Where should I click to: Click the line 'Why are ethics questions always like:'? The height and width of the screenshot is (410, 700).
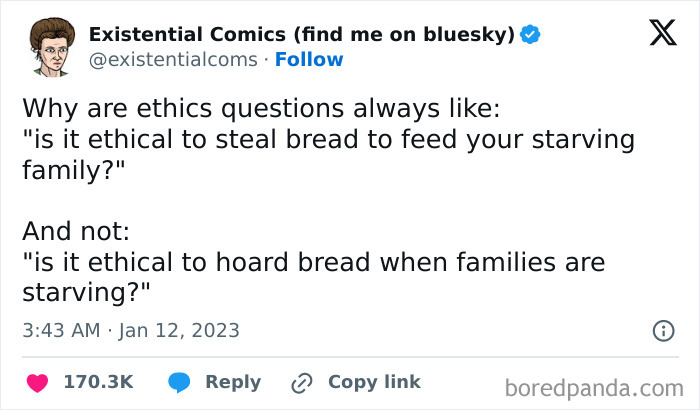pos(261,109)
